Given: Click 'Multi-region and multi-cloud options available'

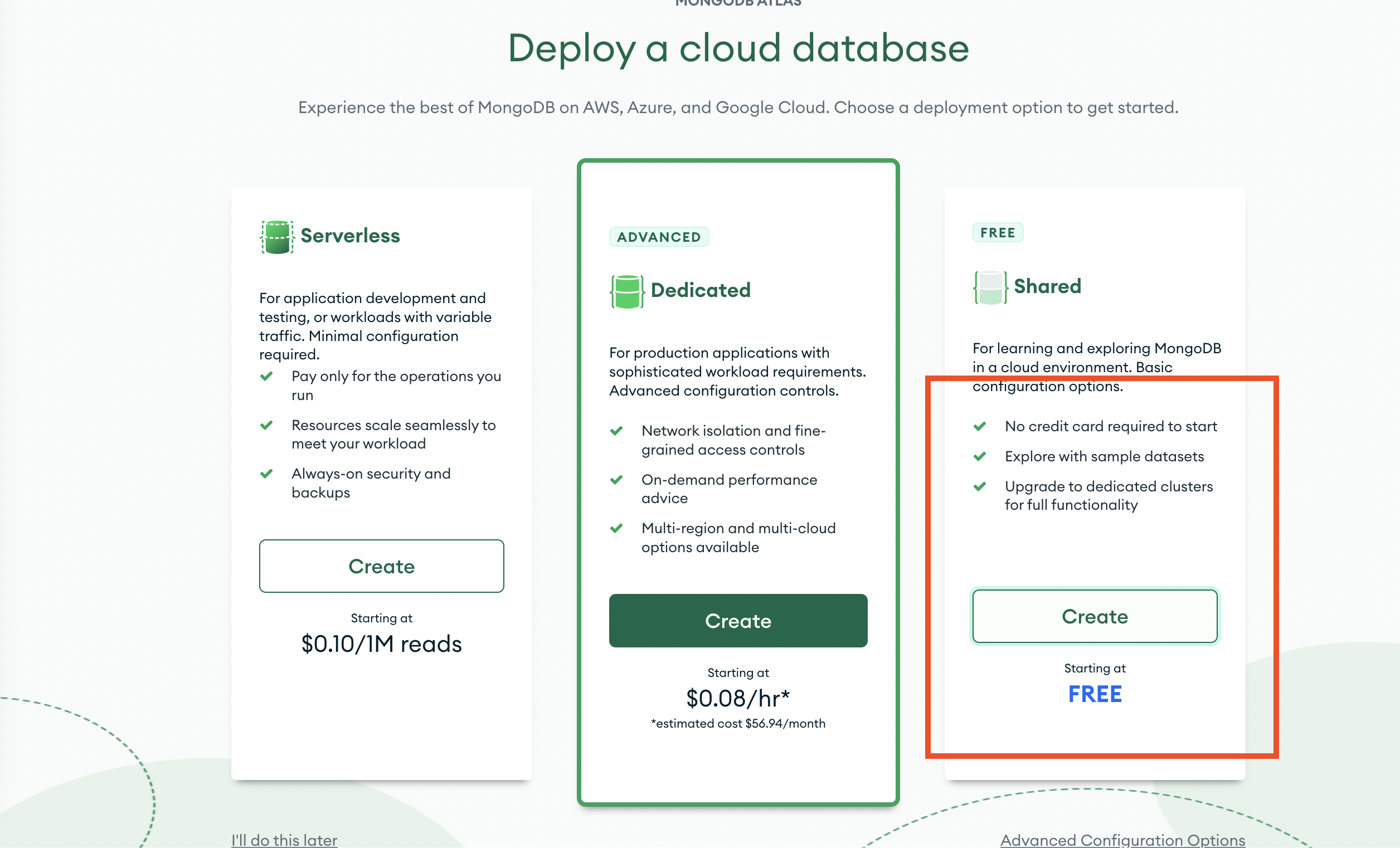Looking at the screenshot, I should point(738,537).
